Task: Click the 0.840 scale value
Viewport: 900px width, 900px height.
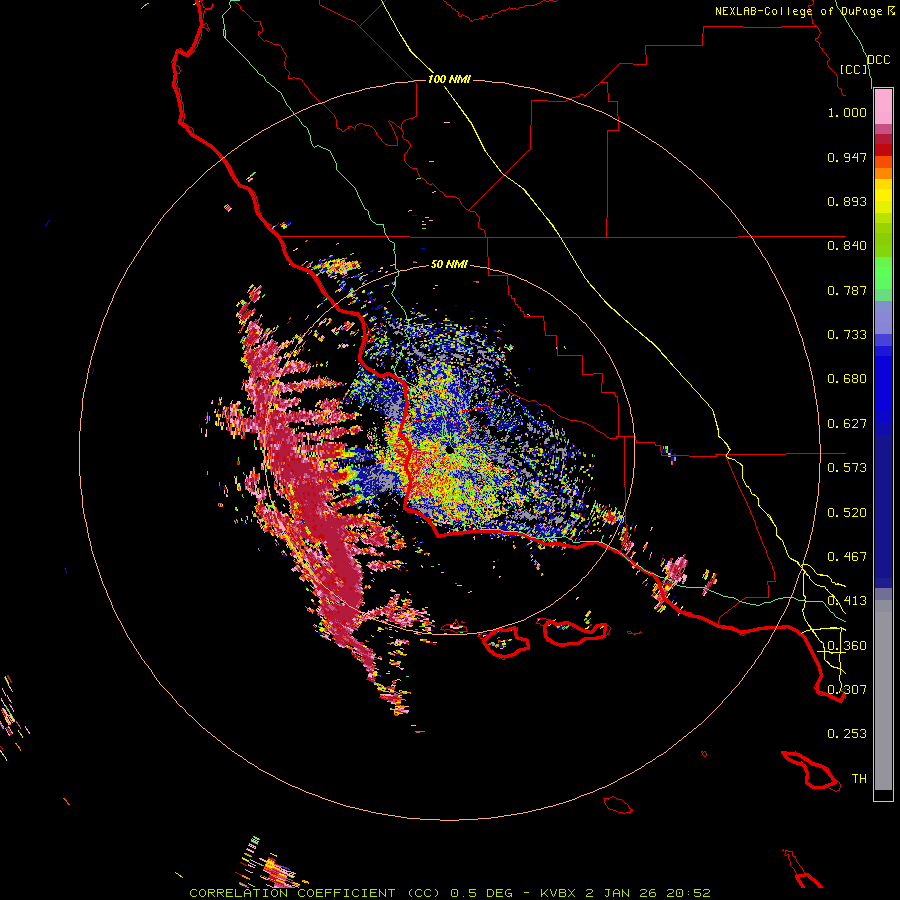Action: (x=847, y=246)
